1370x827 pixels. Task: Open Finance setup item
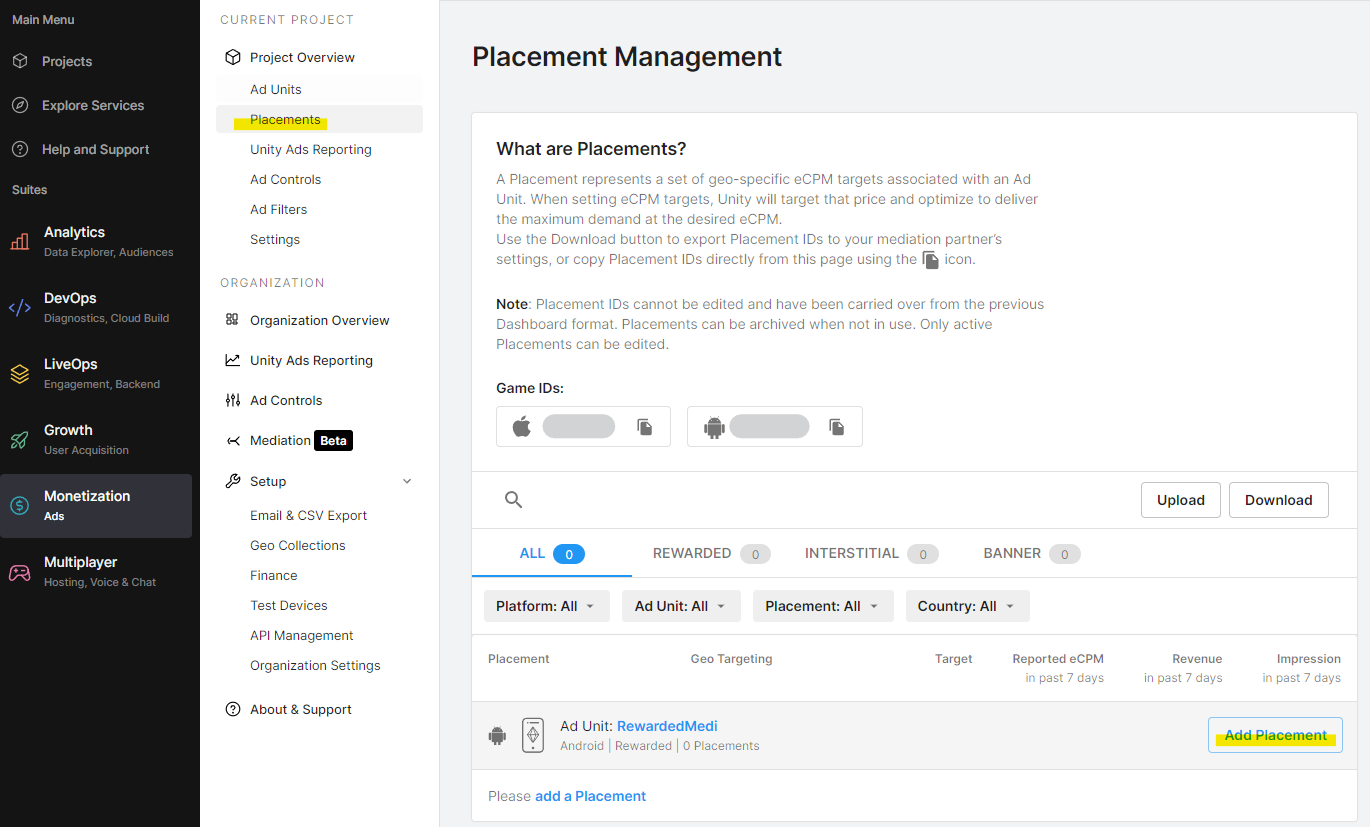pos(274,575)
